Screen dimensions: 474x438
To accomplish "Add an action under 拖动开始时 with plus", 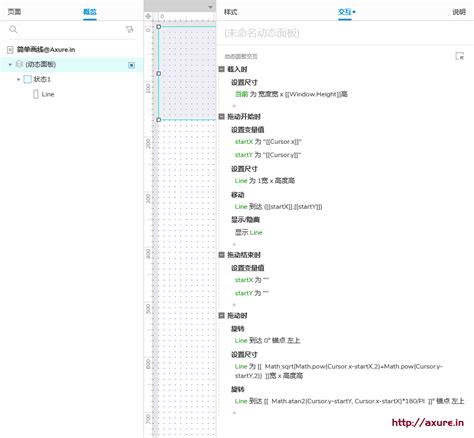I will tap(234, 244).
